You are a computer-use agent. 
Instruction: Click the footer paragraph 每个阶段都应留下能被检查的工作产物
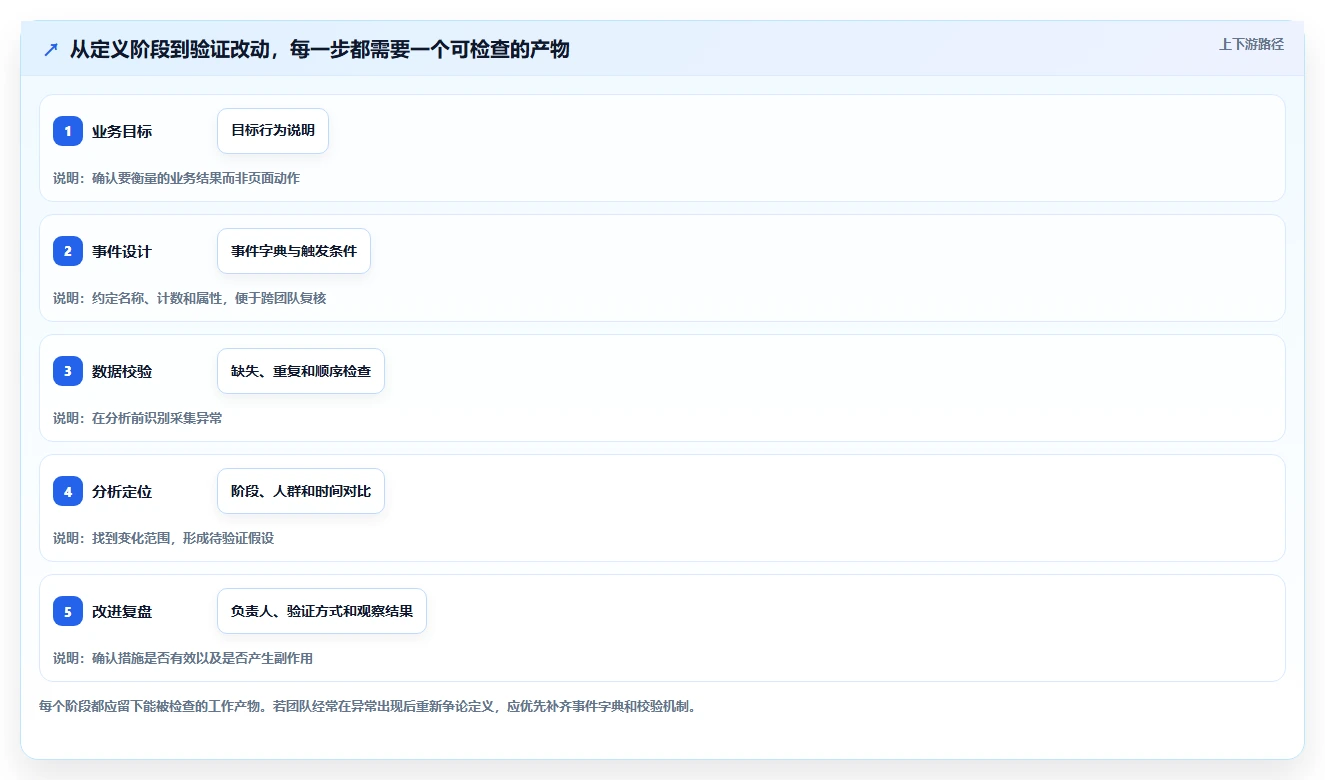click(367, 706)
